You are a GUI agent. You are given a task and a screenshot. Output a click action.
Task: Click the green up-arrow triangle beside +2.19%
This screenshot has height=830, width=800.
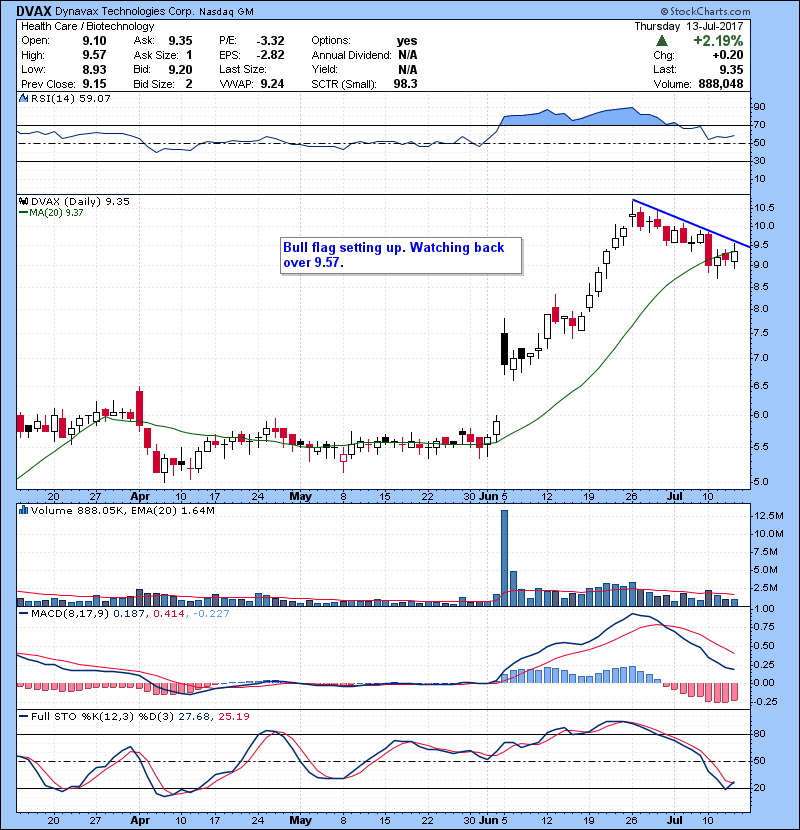click(661, 41)
